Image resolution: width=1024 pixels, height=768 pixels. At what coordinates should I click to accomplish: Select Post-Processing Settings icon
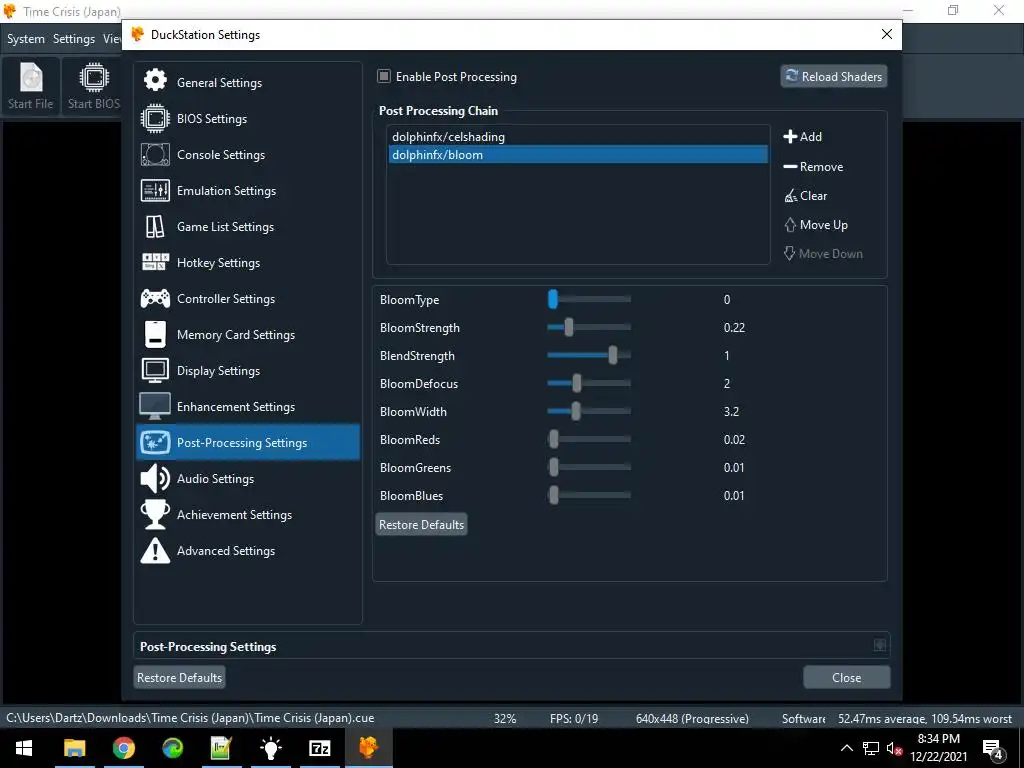[155, 442]
